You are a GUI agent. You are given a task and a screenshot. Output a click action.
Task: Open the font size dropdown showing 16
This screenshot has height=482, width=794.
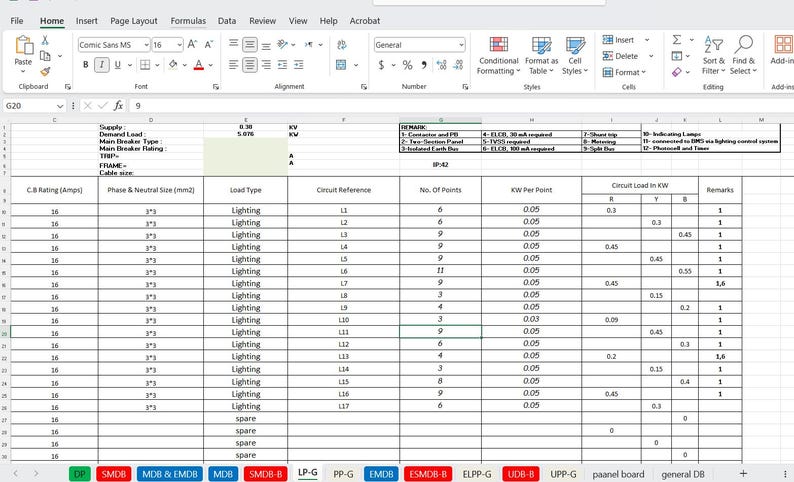(x=179, y=45)
